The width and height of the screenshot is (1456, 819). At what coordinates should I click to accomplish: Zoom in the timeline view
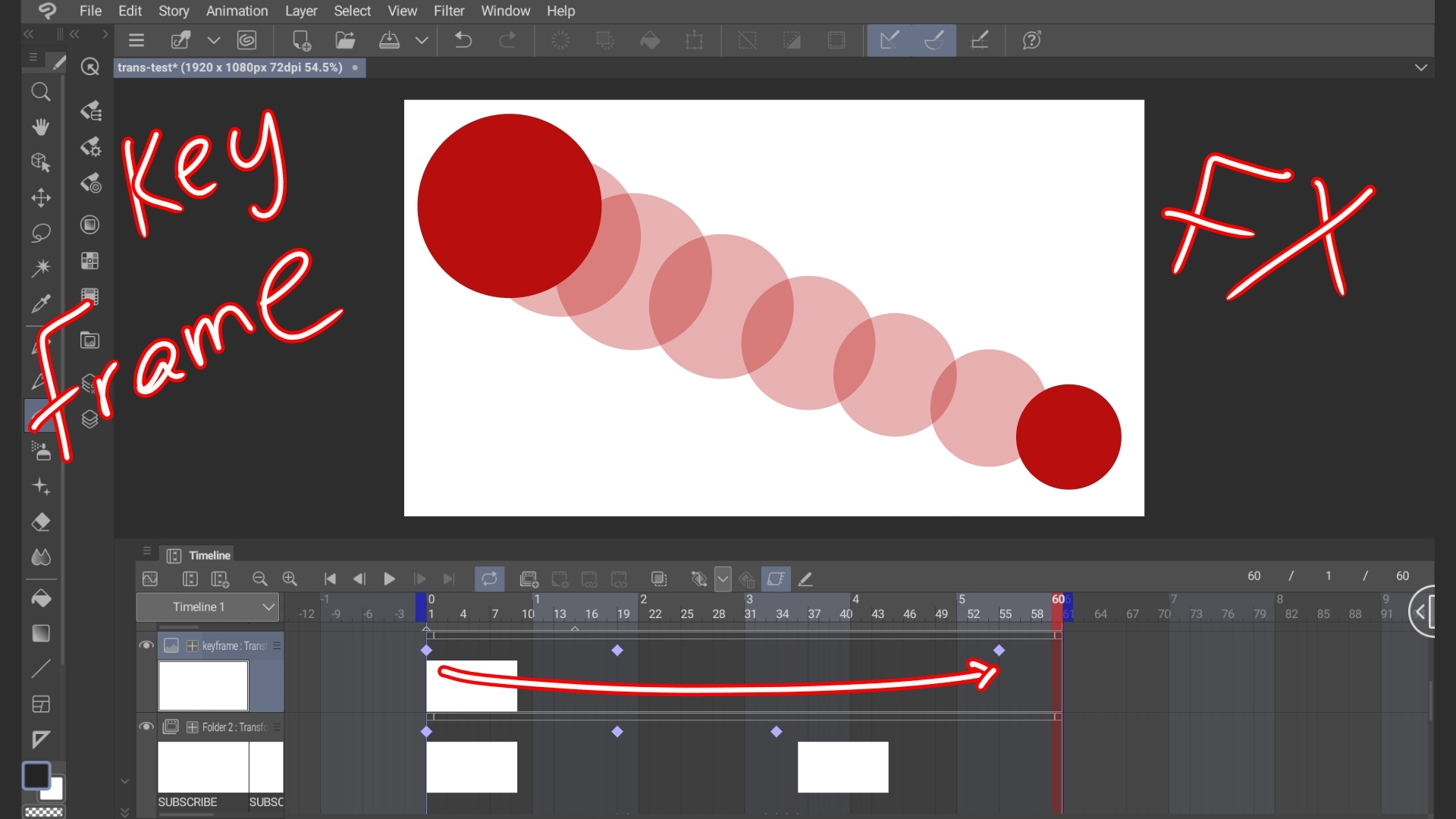coord(290,579)
